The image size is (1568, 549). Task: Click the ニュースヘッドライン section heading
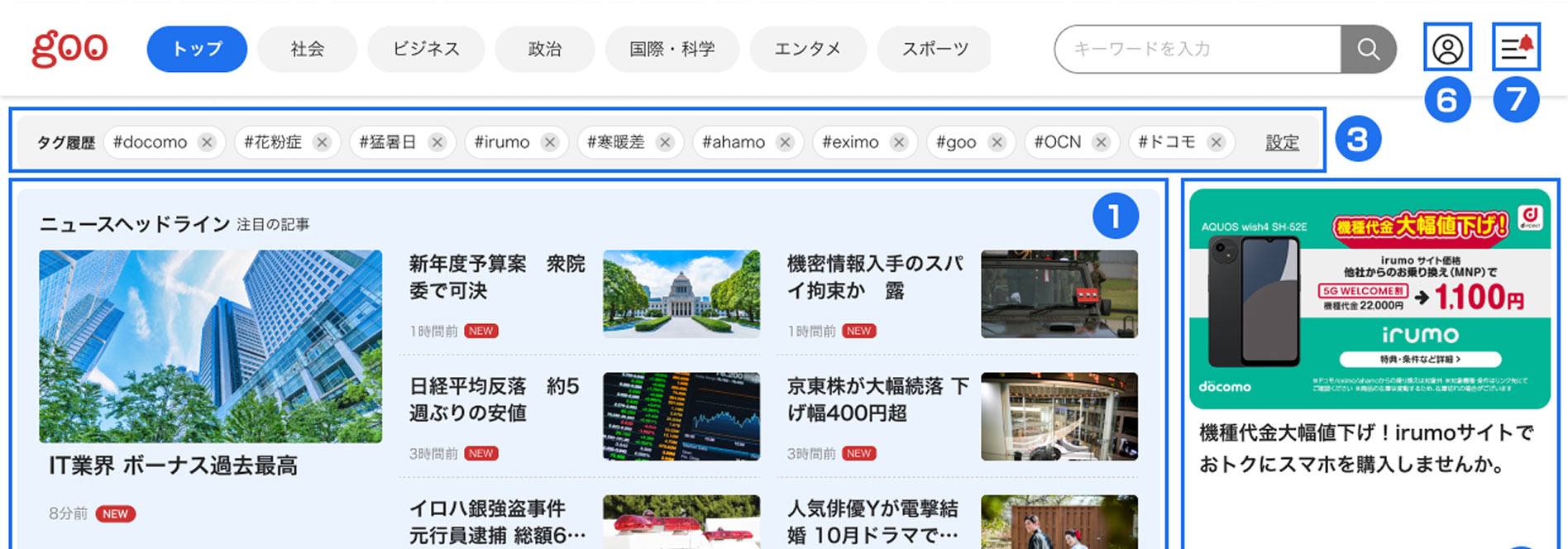tap(135, 224)
